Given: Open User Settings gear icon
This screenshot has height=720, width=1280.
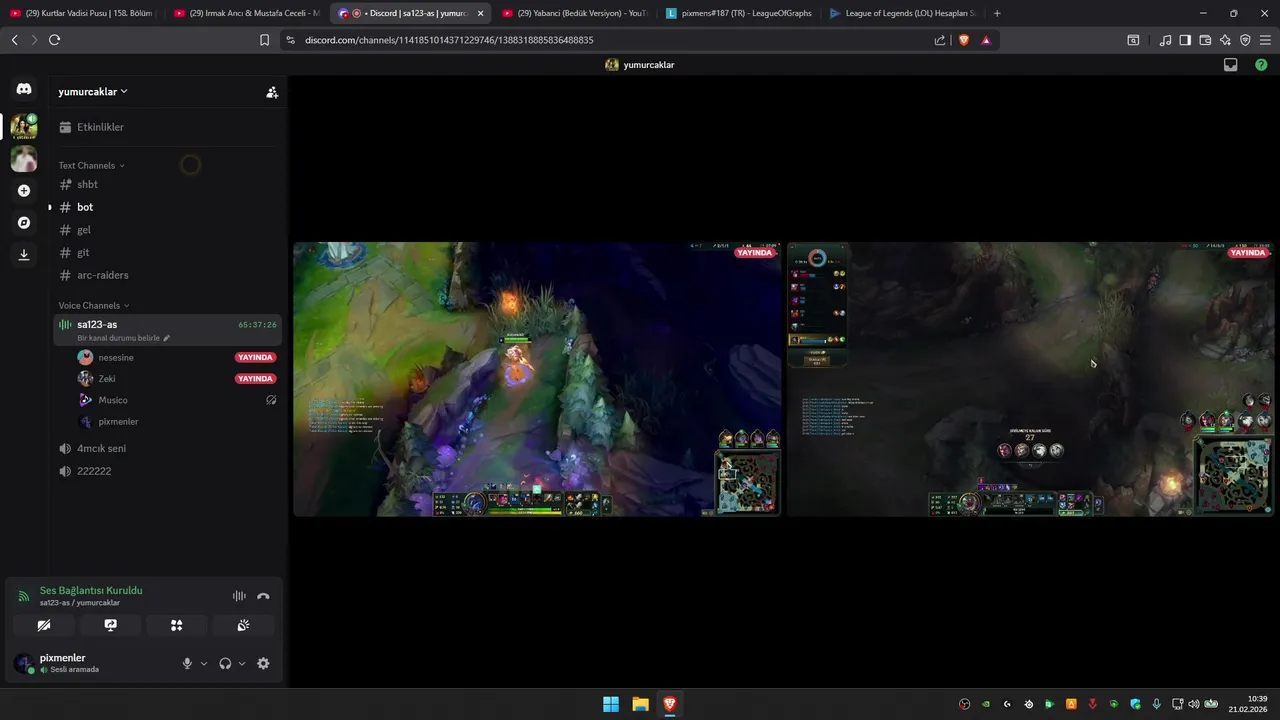Looking at the screenshot, I should 263,663.
